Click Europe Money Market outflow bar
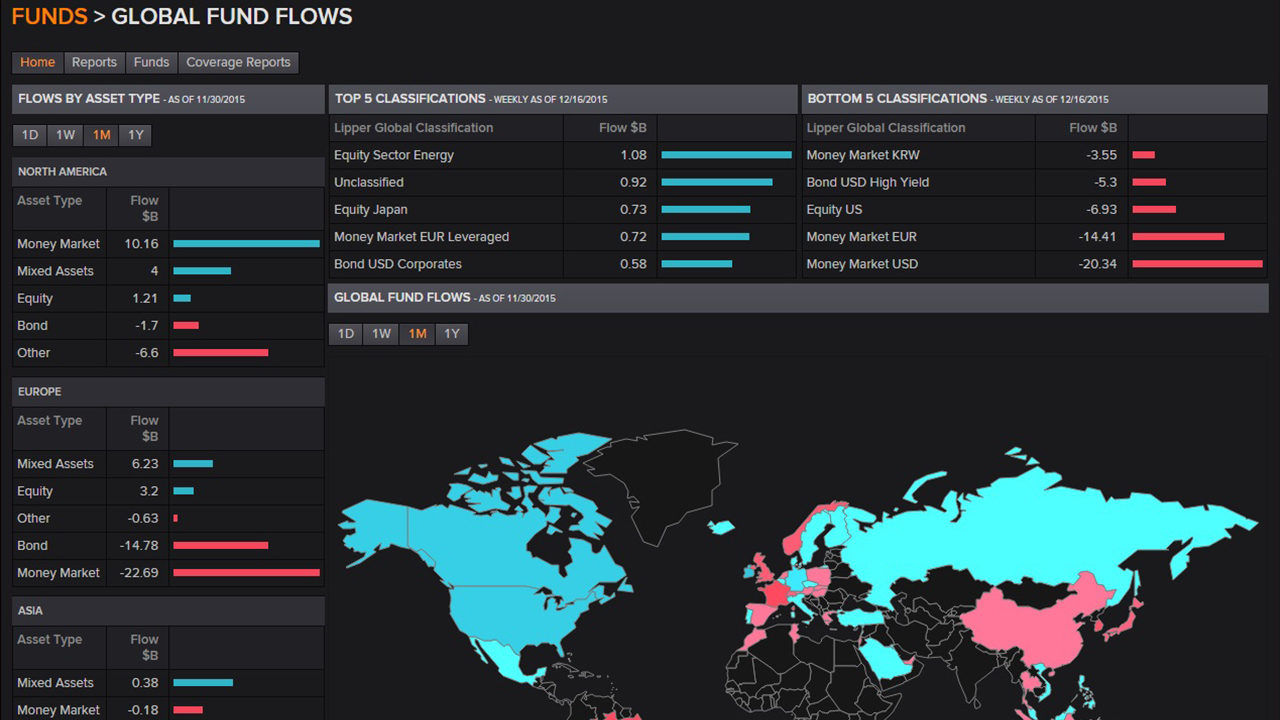 (x=246, y=573)
